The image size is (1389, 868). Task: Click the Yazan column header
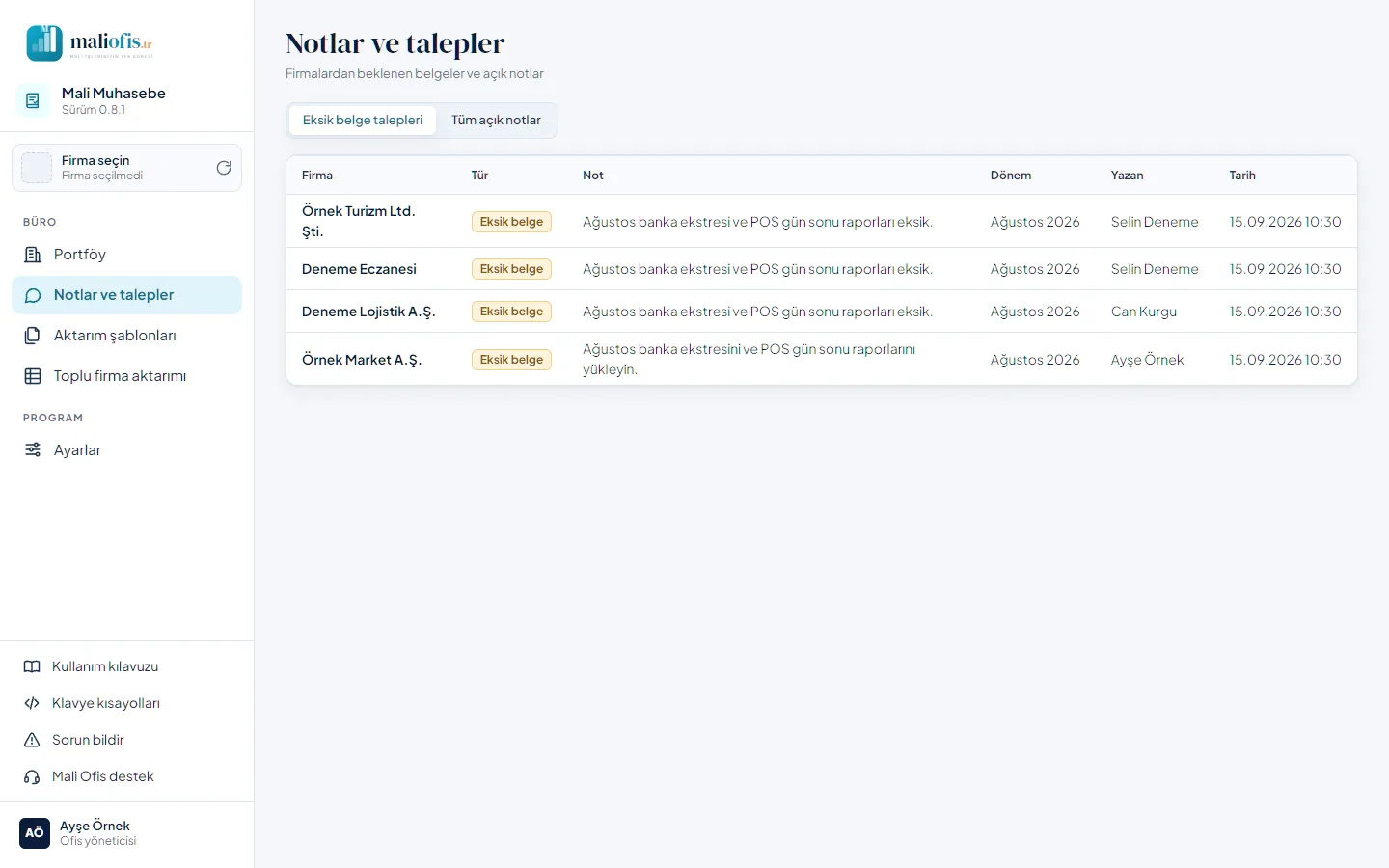(x=1128, y=176)
